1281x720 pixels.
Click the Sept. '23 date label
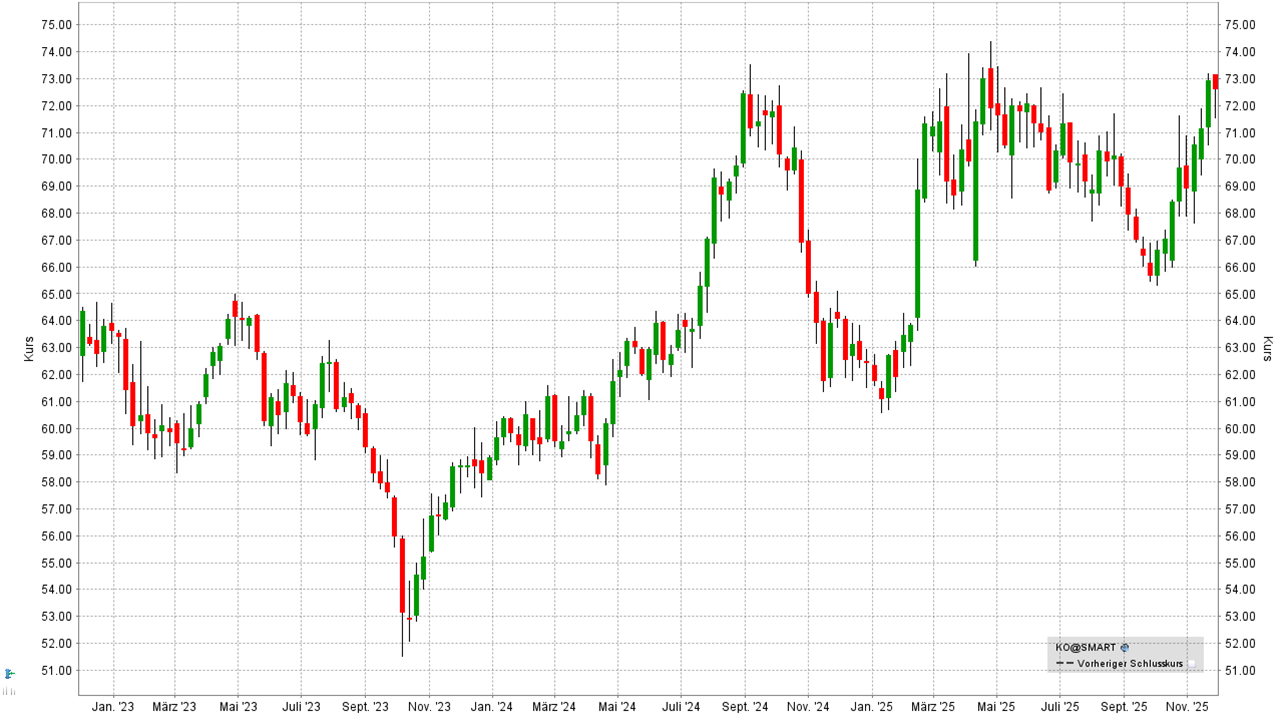(x=365, y=707)
